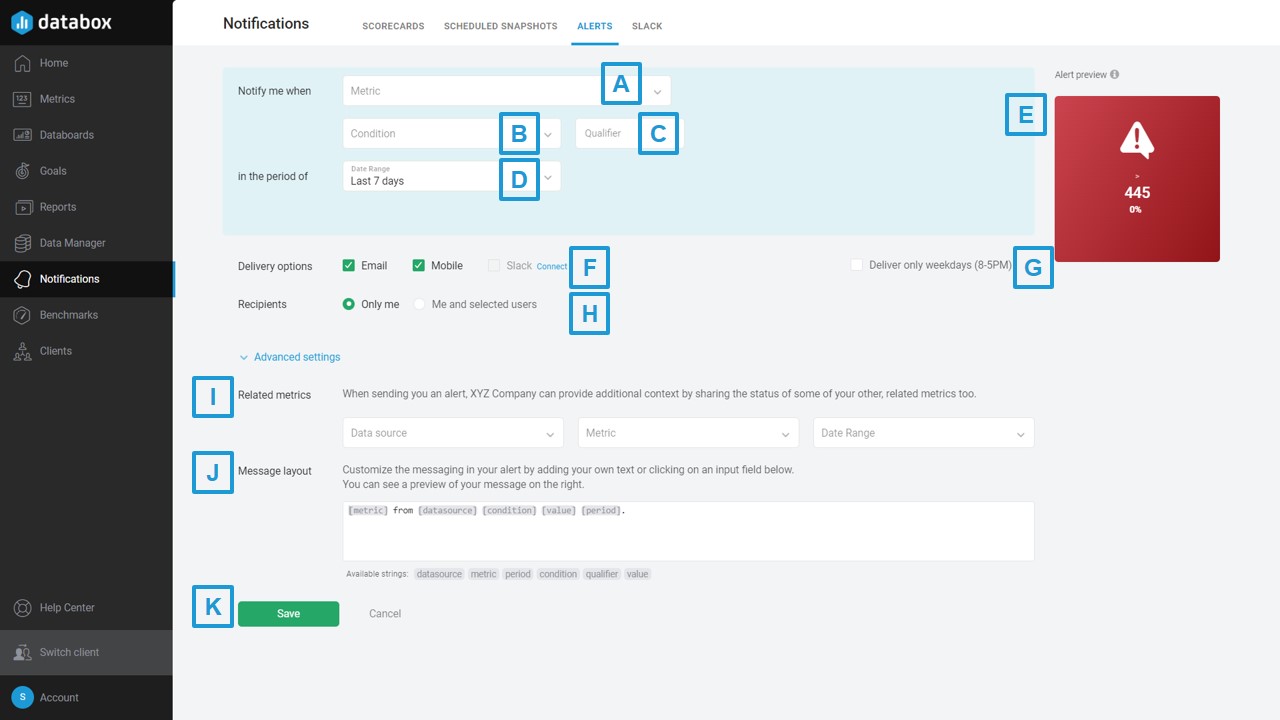Open the Notify me when Metric dropdown
The image size is (1280, 720).
pyautogui.click(x=506, y=91)
